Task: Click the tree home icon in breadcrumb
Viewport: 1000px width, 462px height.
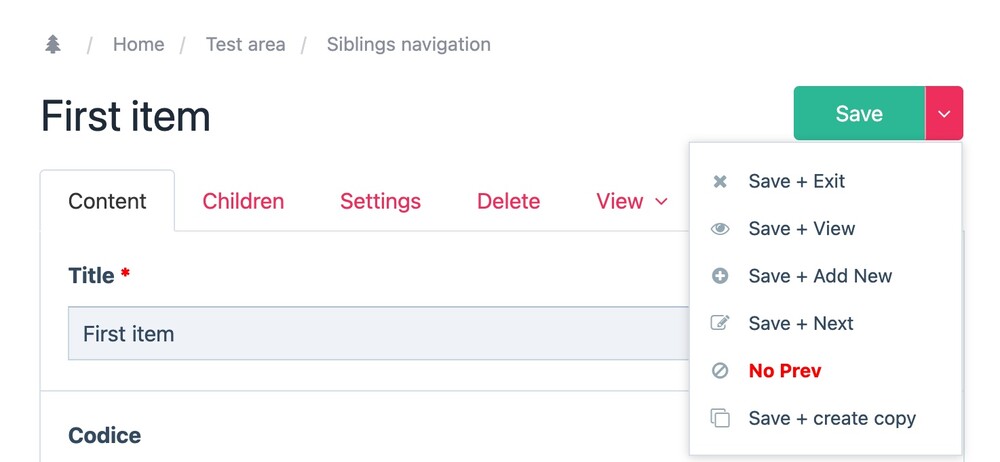Action: click(x=53, y=45)
